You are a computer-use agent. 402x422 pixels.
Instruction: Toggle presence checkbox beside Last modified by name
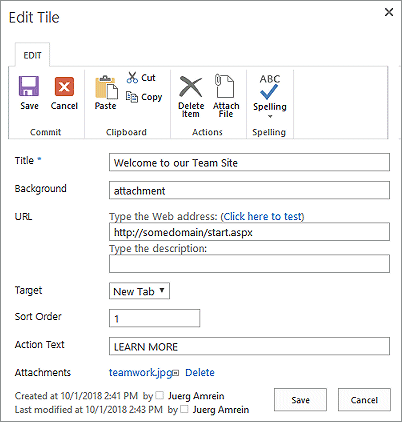(x=184, y=409)
